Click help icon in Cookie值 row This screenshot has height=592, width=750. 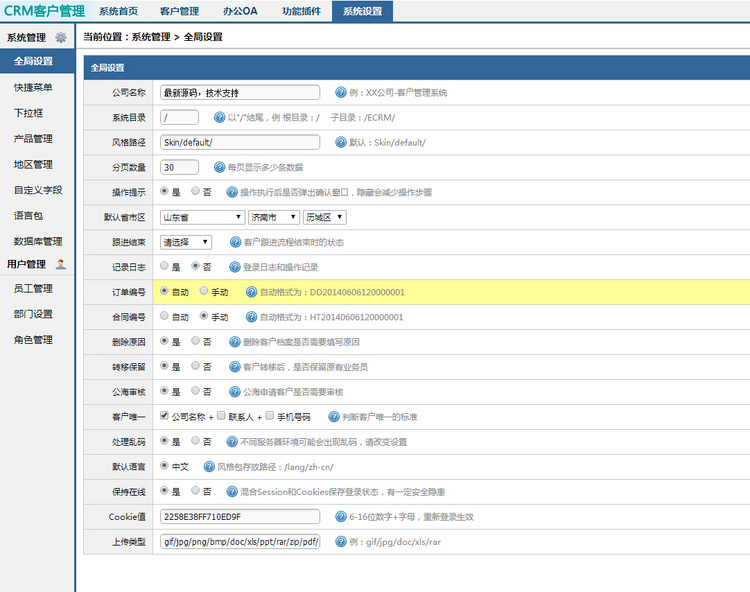coord(341,516)
